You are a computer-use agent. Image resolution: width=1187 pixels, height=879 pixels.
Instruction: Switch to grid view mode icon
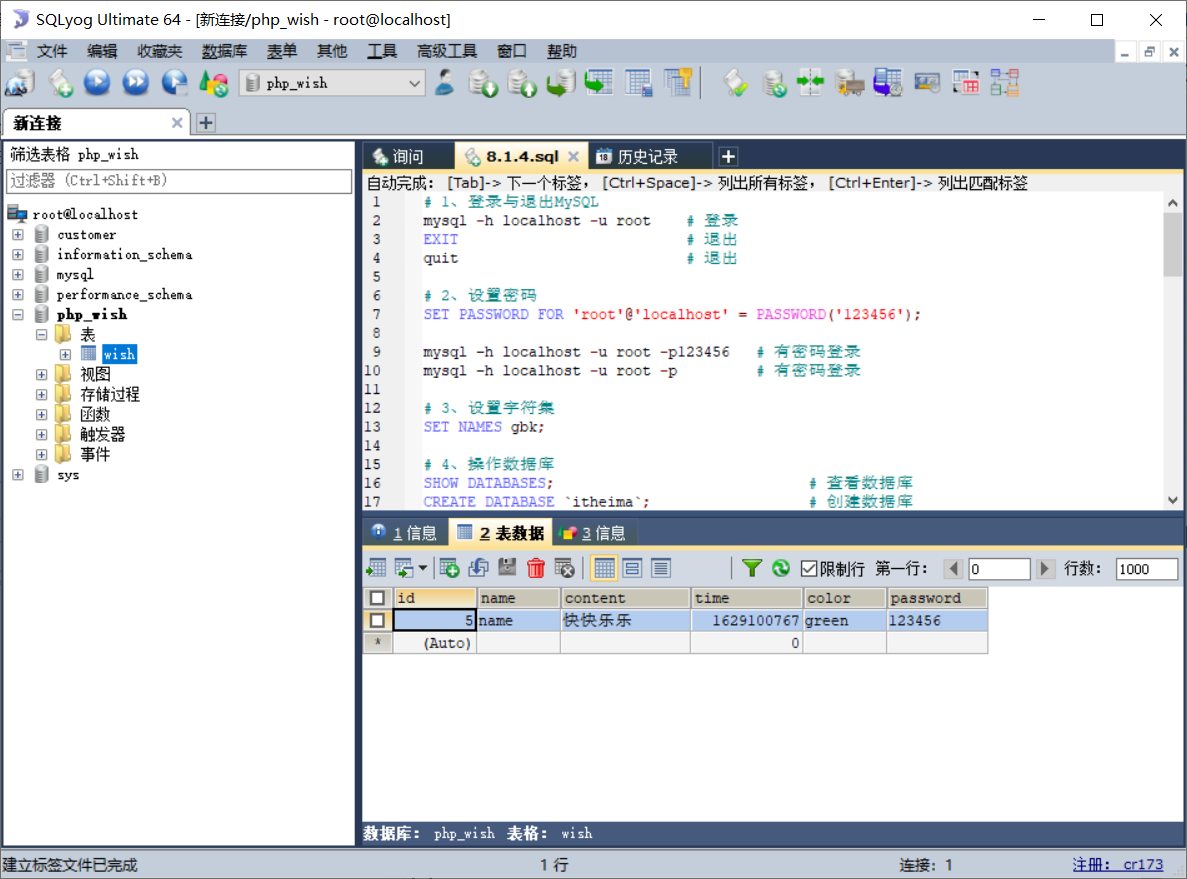point(604,568)
